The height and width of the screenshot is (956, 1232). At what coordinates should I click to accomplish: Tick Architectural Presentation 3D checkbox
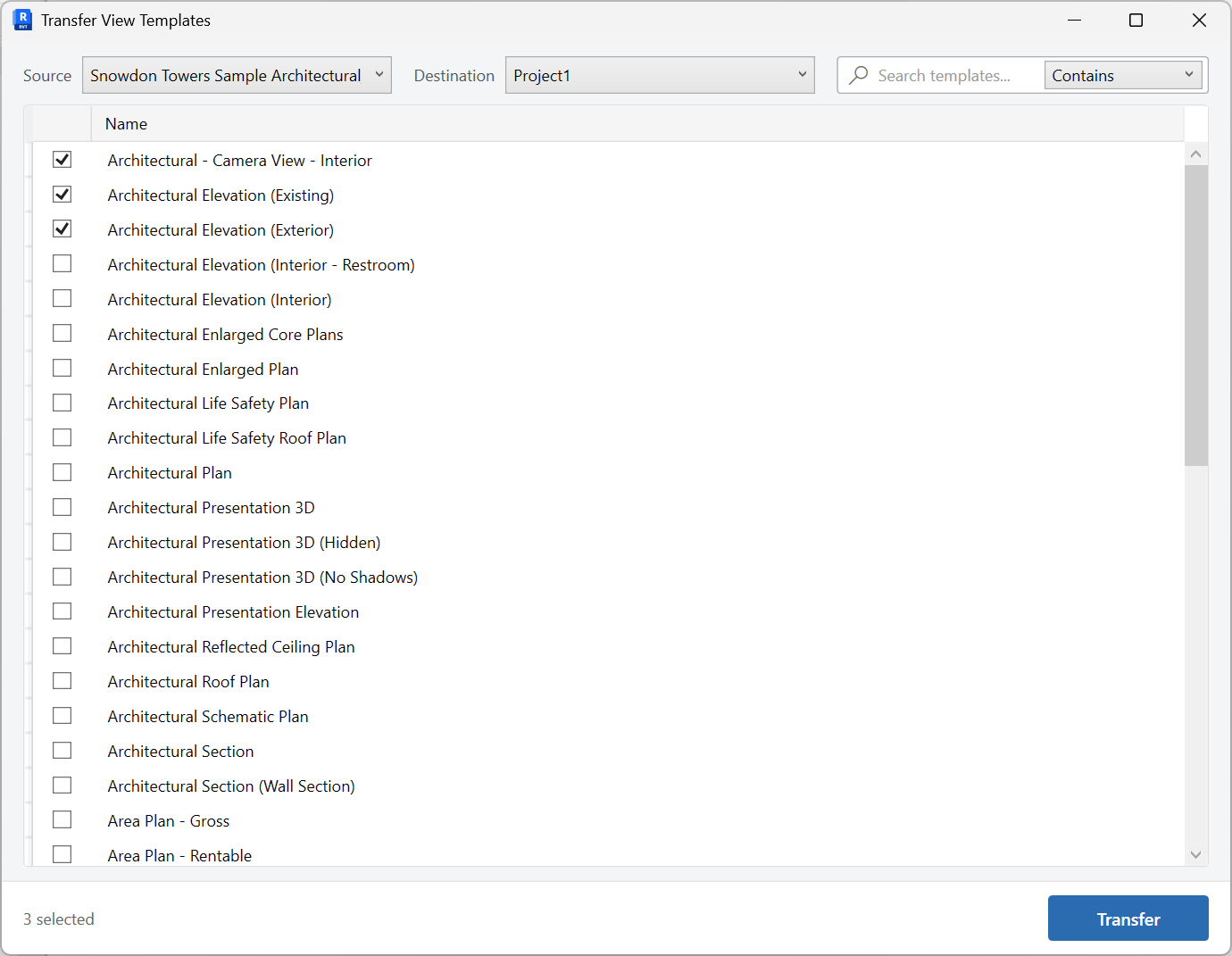[62, 507]
